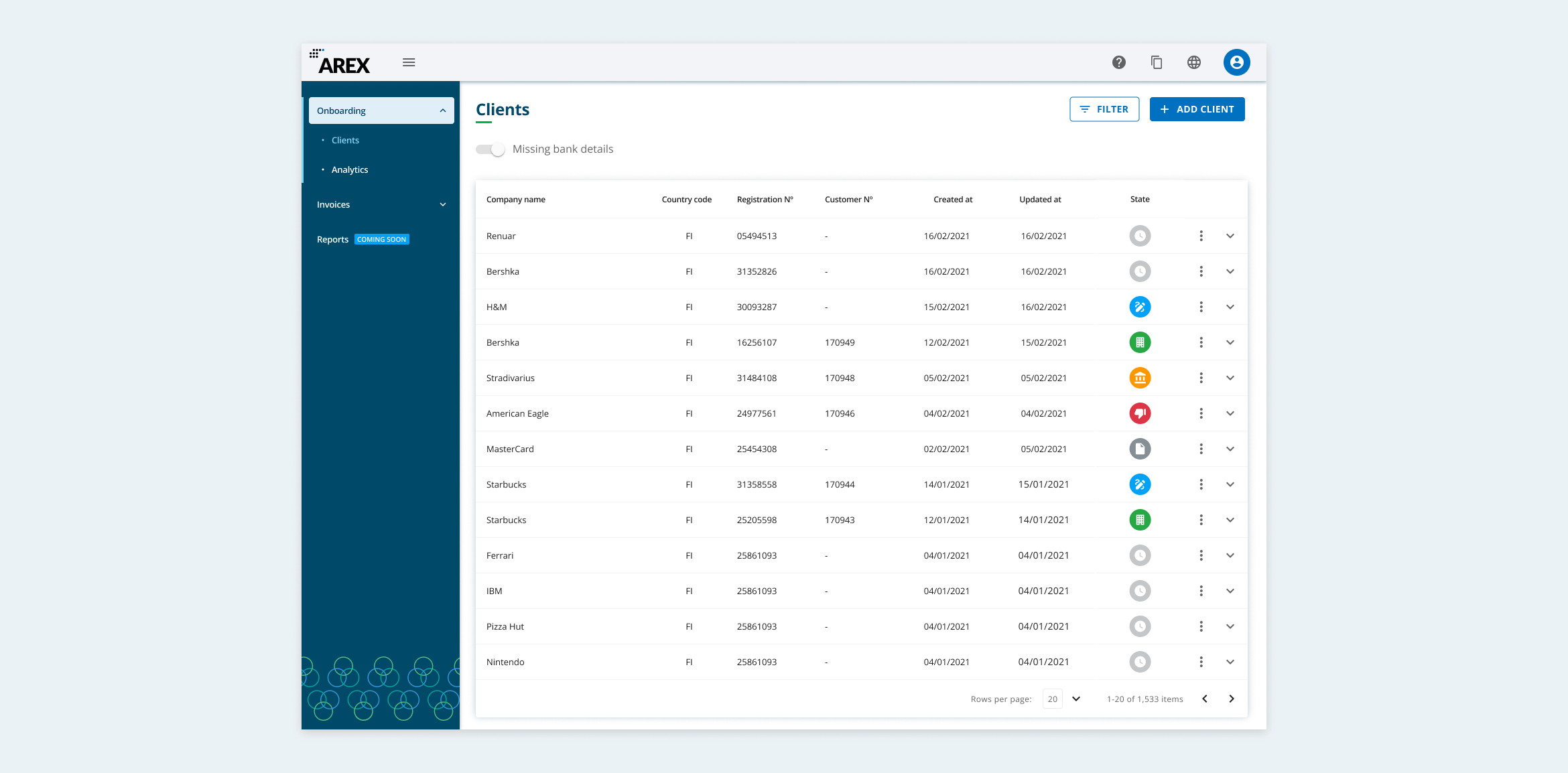This screenshot has height=773, width=1568.
Task: Toggle Missing bank details switch
Action: click(491, 149)
